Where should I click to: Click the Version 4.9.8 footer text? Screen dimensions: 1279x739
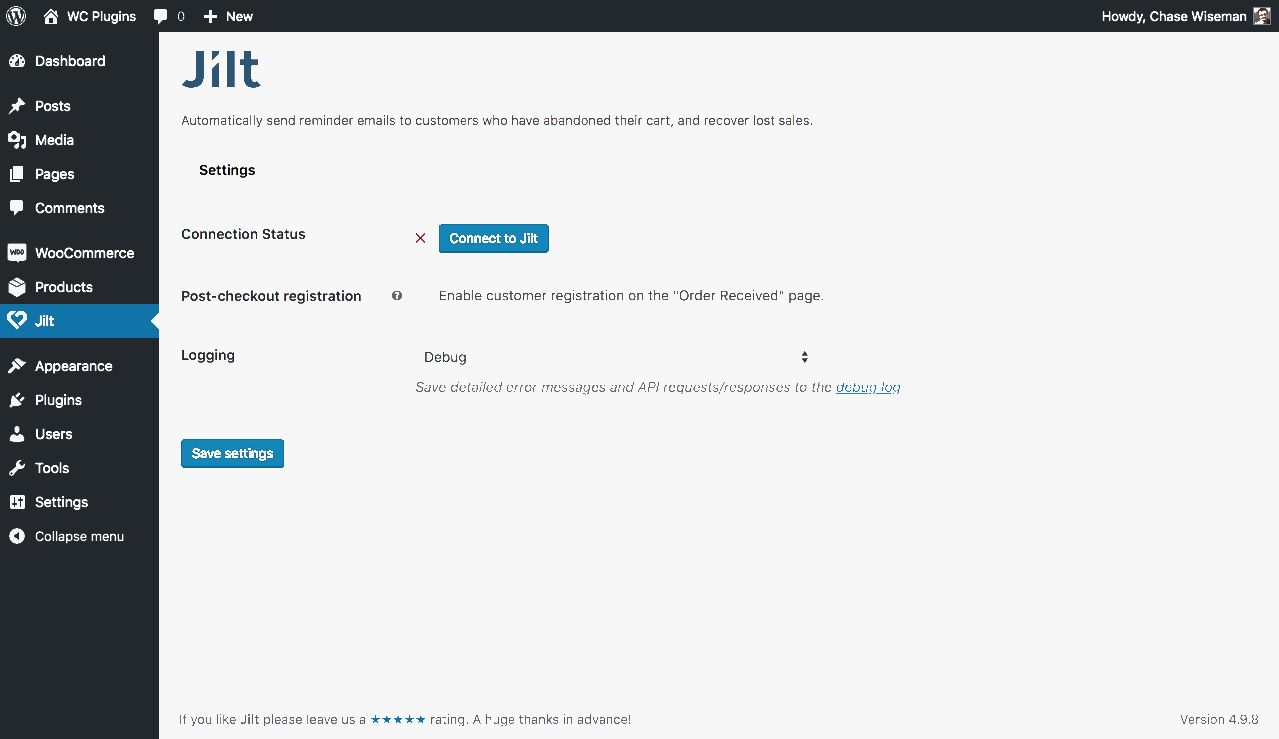click(1219, 719)
